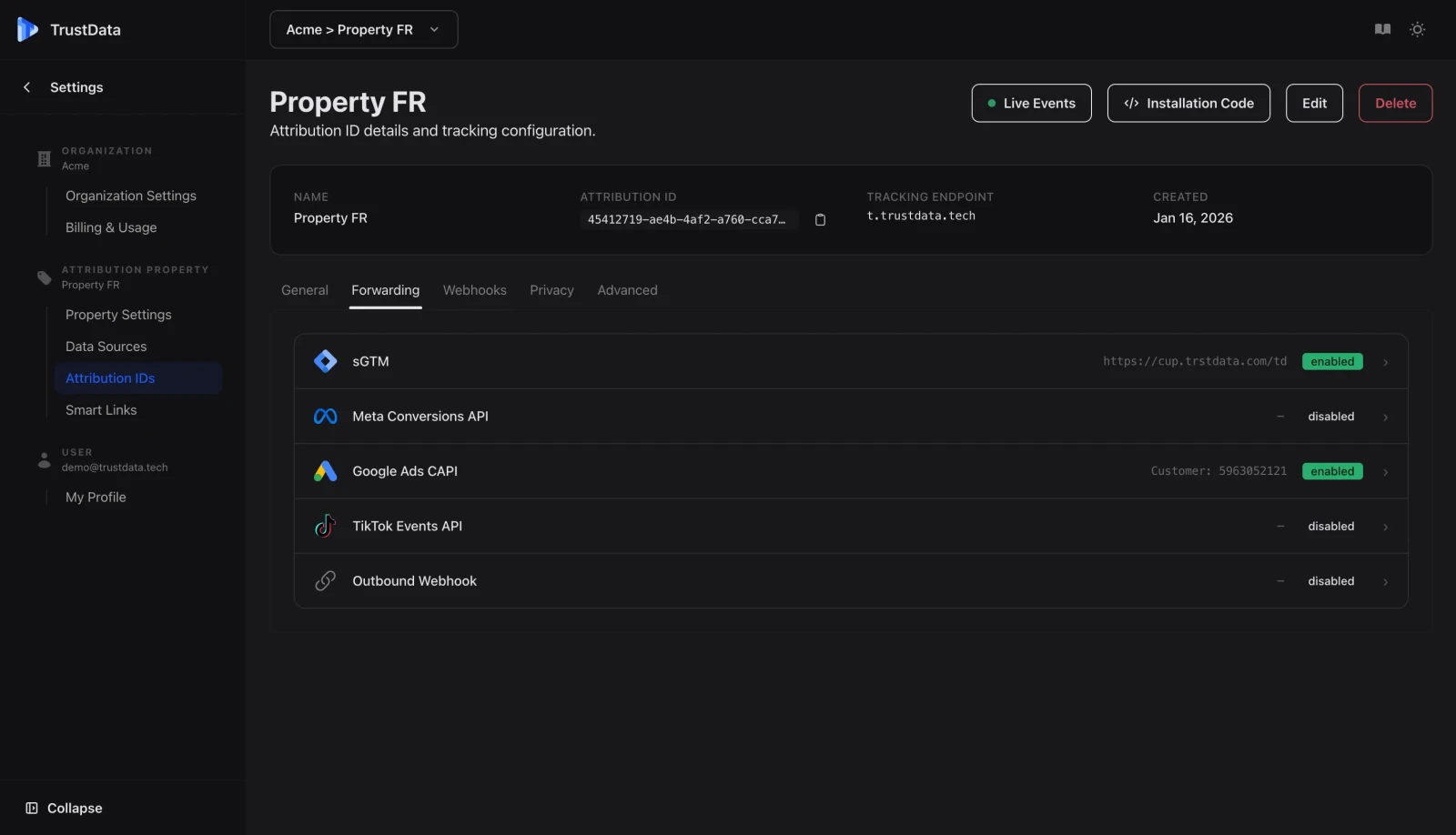This screenshot has height=835, width=1456.
Task: Open documentation book icon
Action: pos(1382,29)
